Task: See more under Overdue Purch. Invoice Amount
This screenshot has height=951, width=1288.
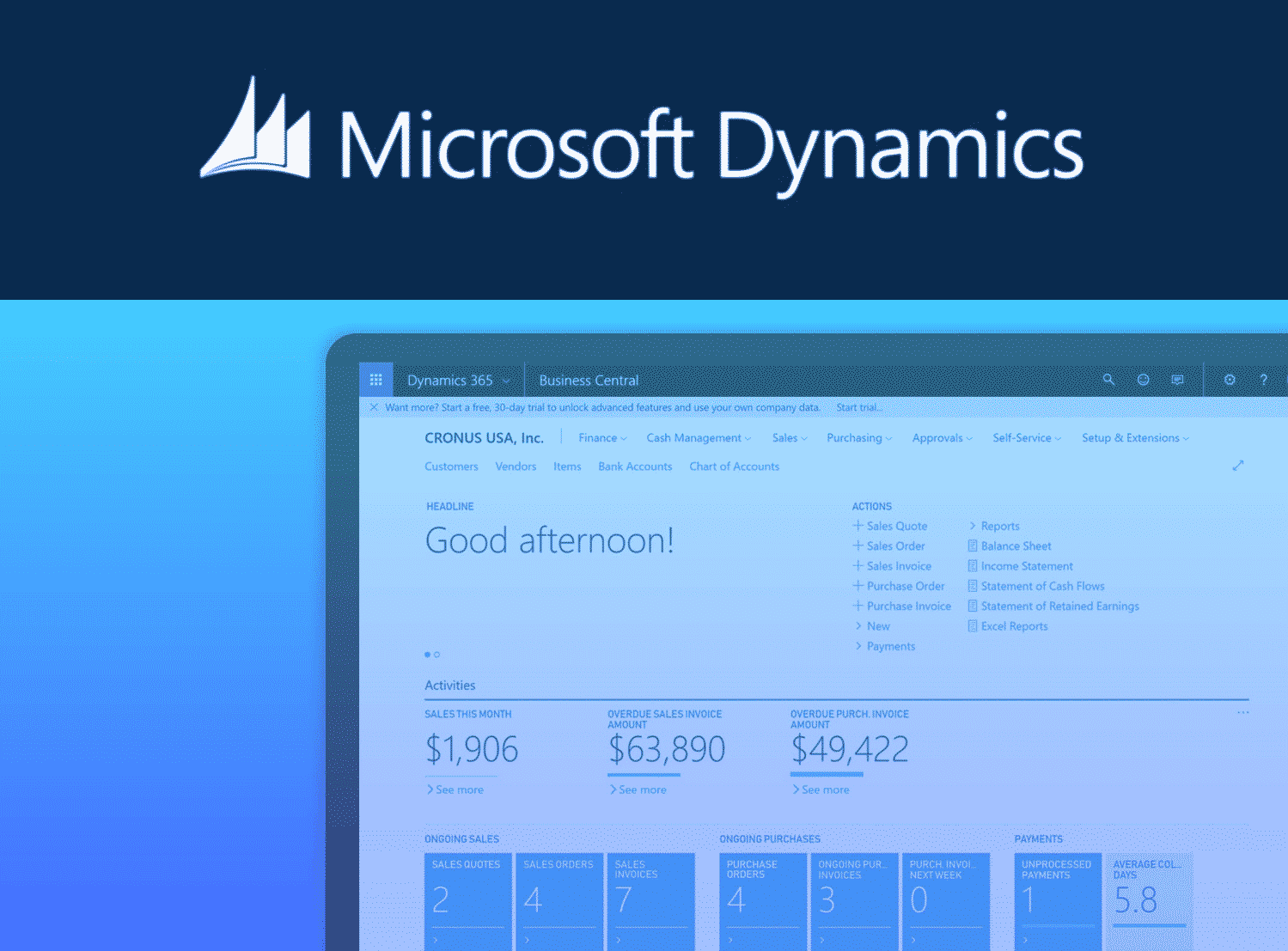Action: (821, 789)
